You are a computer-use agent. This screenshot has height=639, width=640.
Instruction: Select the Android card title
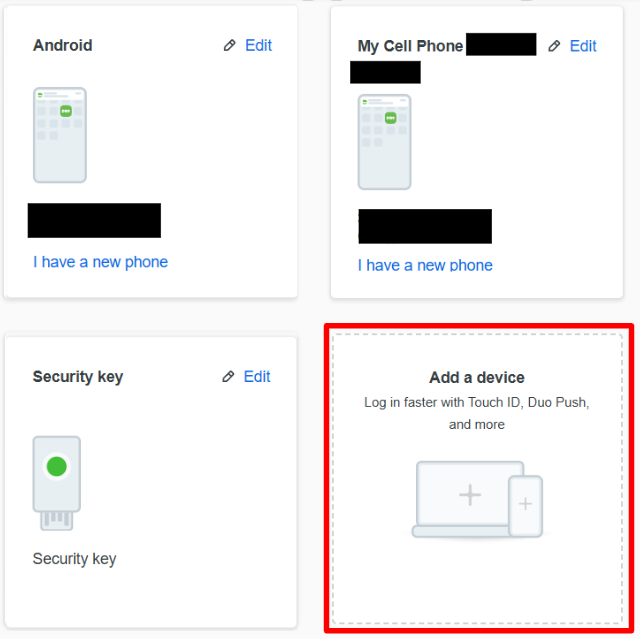pos(62,46)
